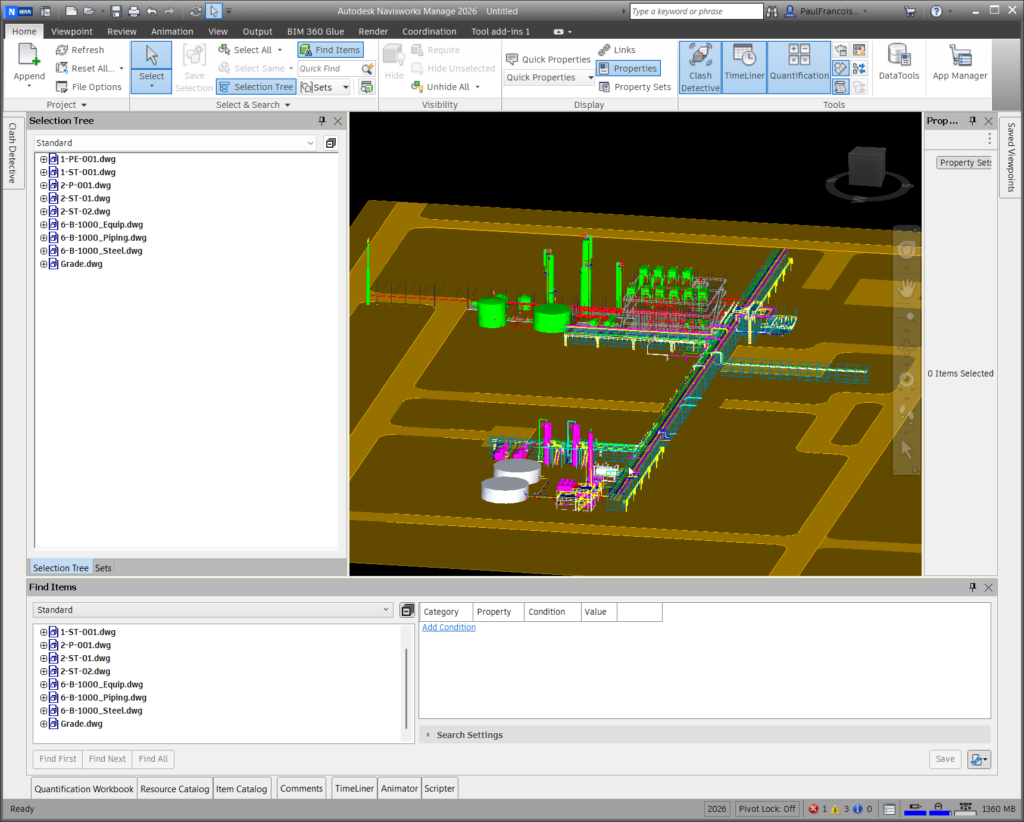Click the Find All button

pyautogui.click(x=153, y=759)
